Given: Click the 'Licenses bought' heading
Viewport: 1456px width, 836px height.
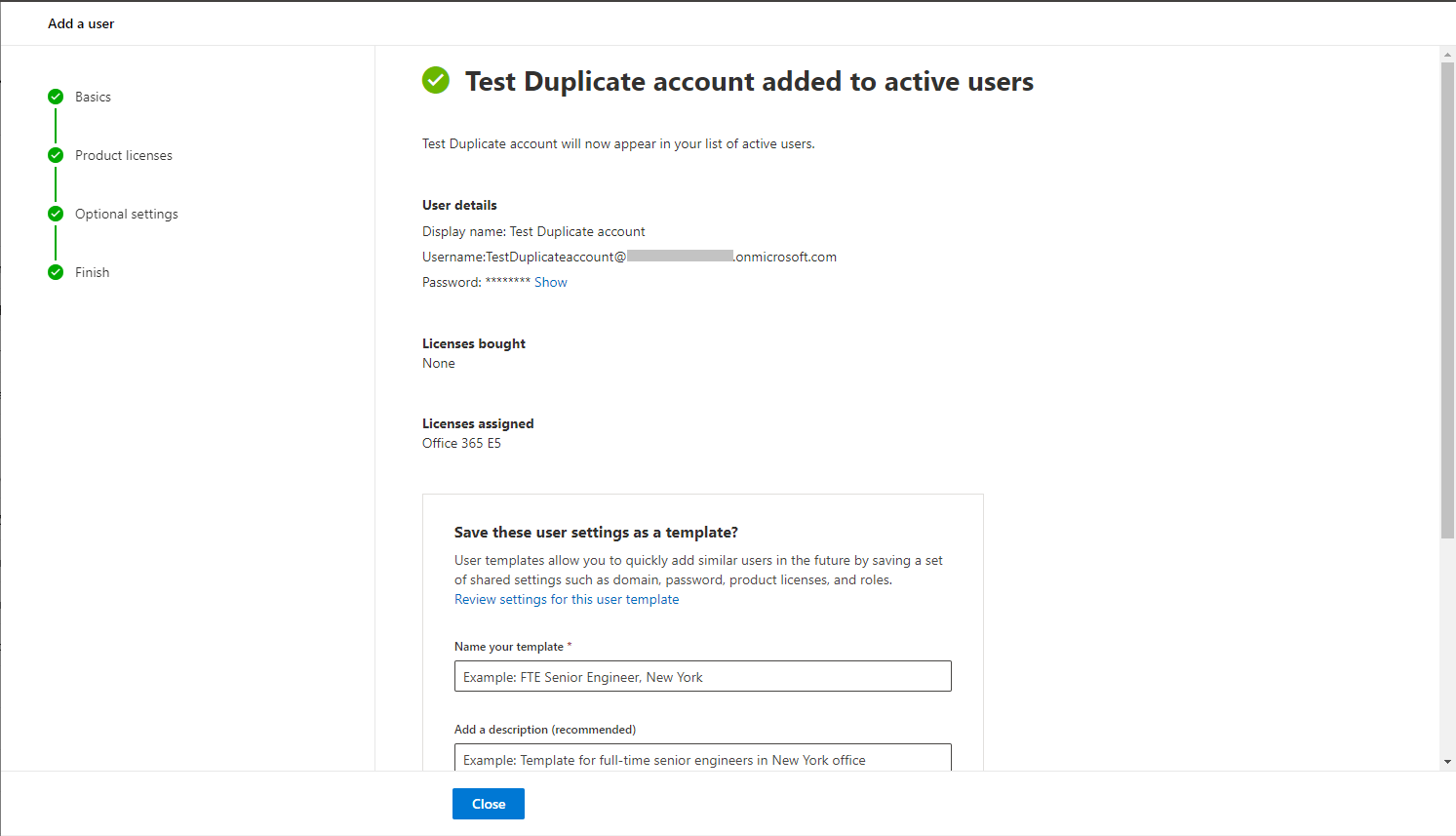Looking at the screenshot, I should point(474,343).
